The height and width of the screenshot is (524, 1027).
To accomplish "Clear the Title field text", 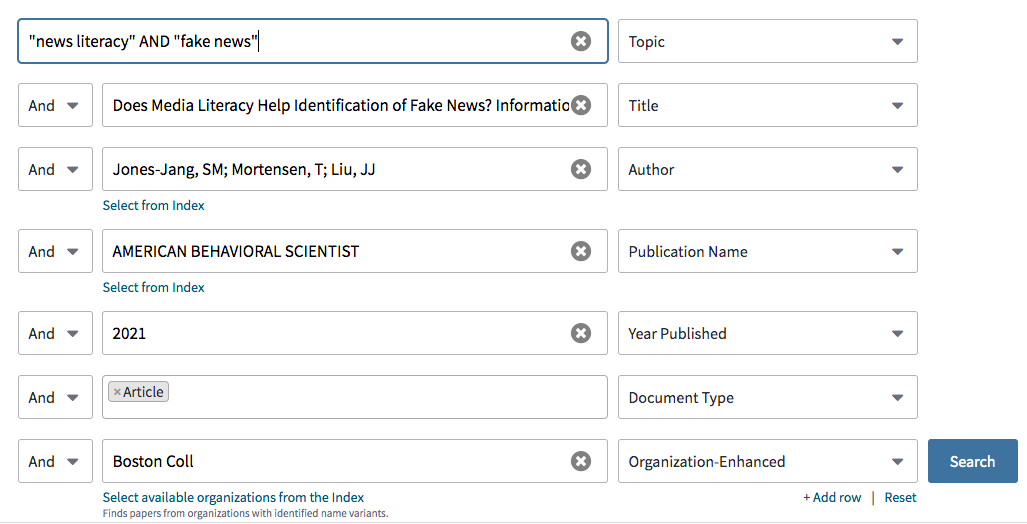I will coord(581,105).
